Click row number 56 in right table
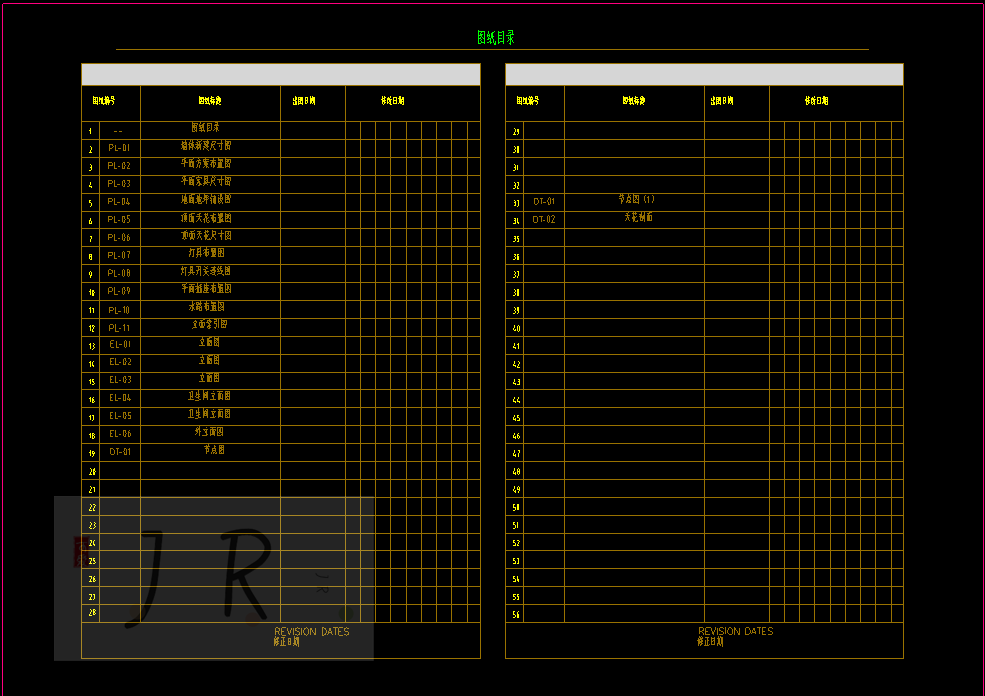This screenshot has width=985, height=696. point(516,615)
